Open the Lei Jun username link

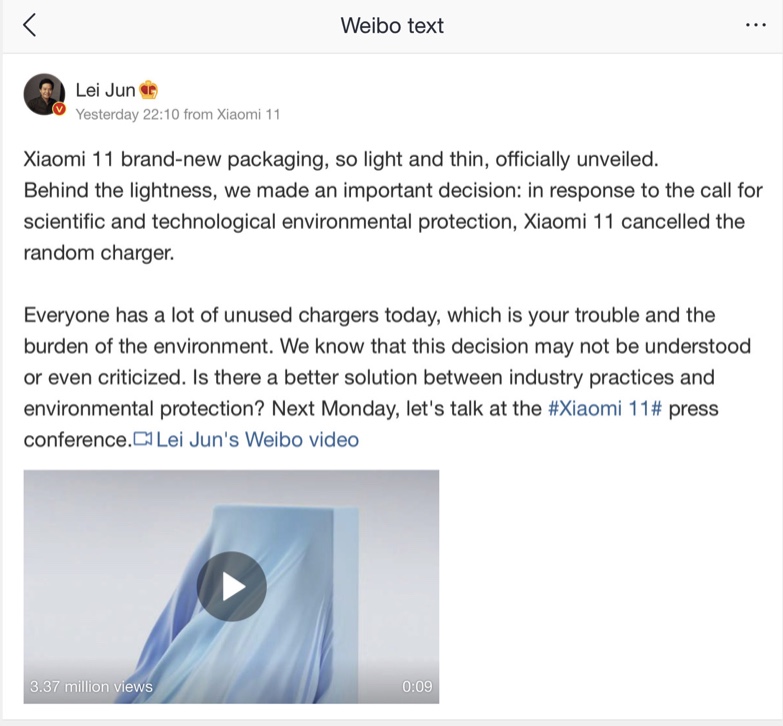[x=105, y=91]
